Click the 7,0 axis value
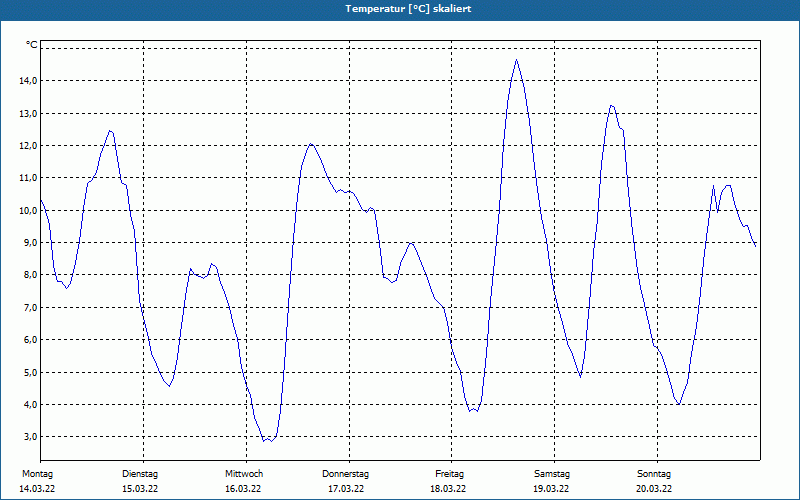The width and height of the screenshot is (800, 500). pyautogui.click(x=30, y=307)
